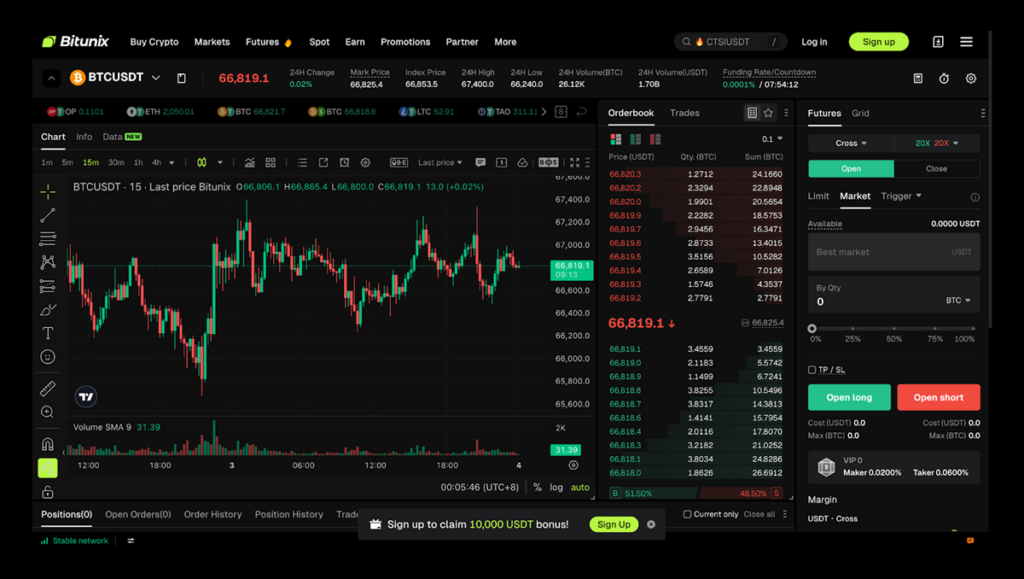
Task: Open chart indicators menu
Action: pyautogui.click(x=249, y=163)
